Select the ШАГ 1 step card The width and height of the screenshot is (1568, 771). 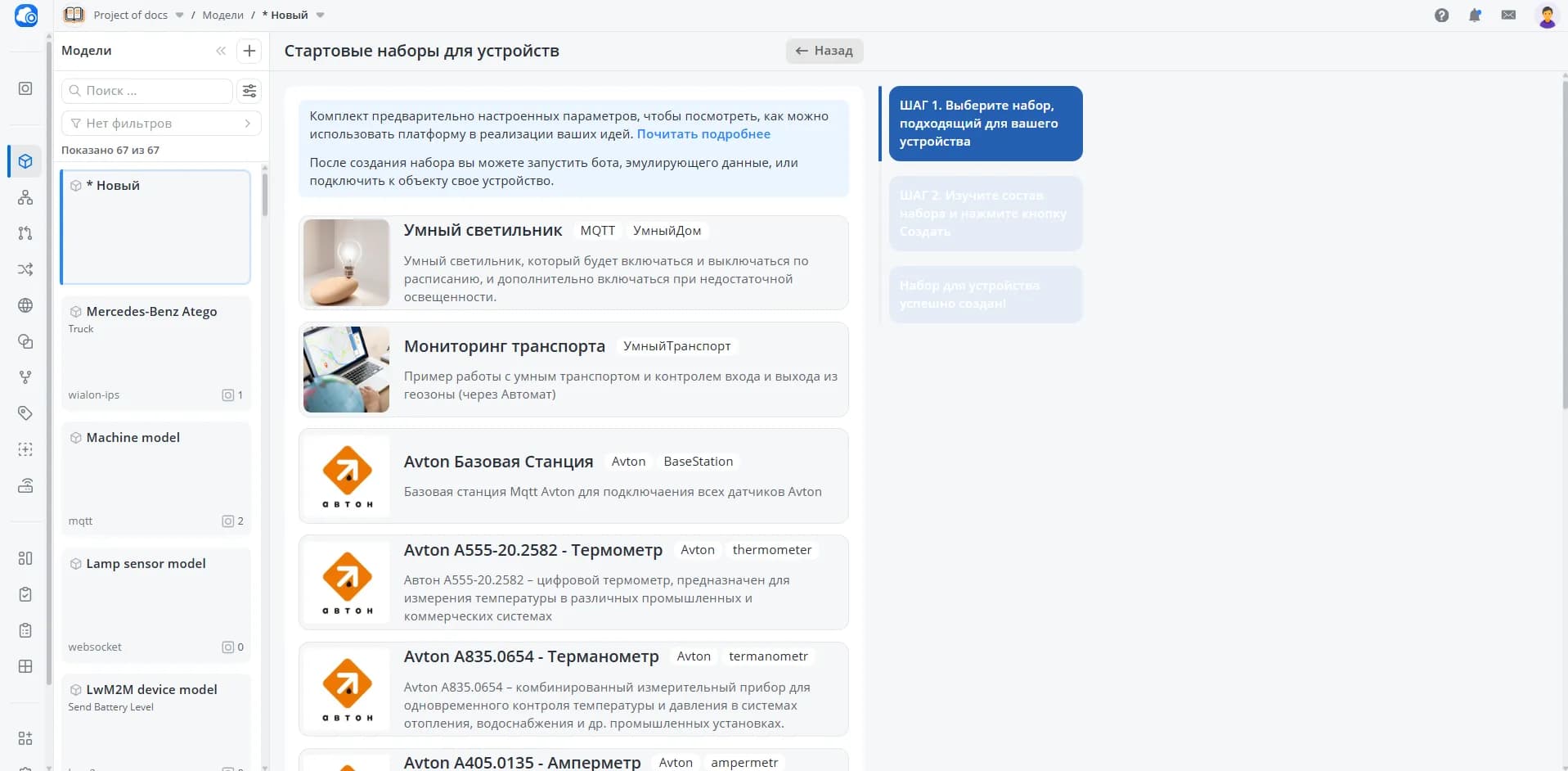(x=986, y=124)
